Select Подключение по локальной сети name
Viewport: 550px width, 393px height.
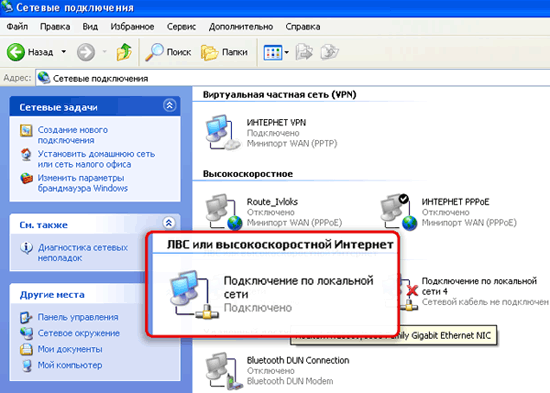pyautogui.click(x=298, y=287)
